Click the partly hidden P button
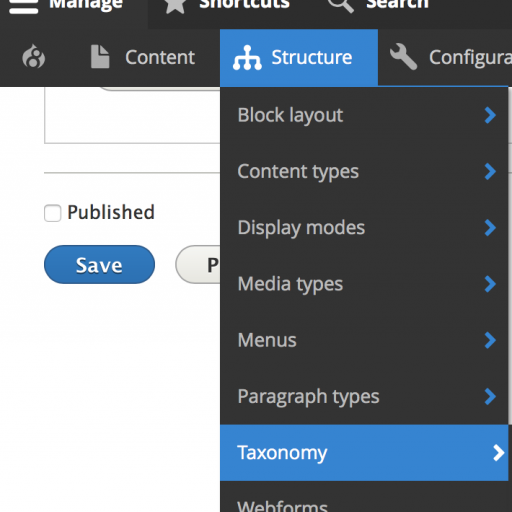 [x=198, y=265]
